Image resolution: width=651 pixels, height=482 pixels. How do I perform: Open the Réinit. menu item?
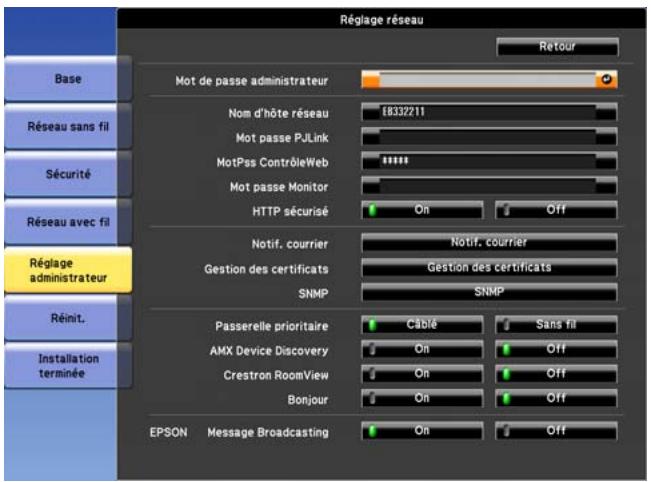pyautogui.click(x=68, y=315)
